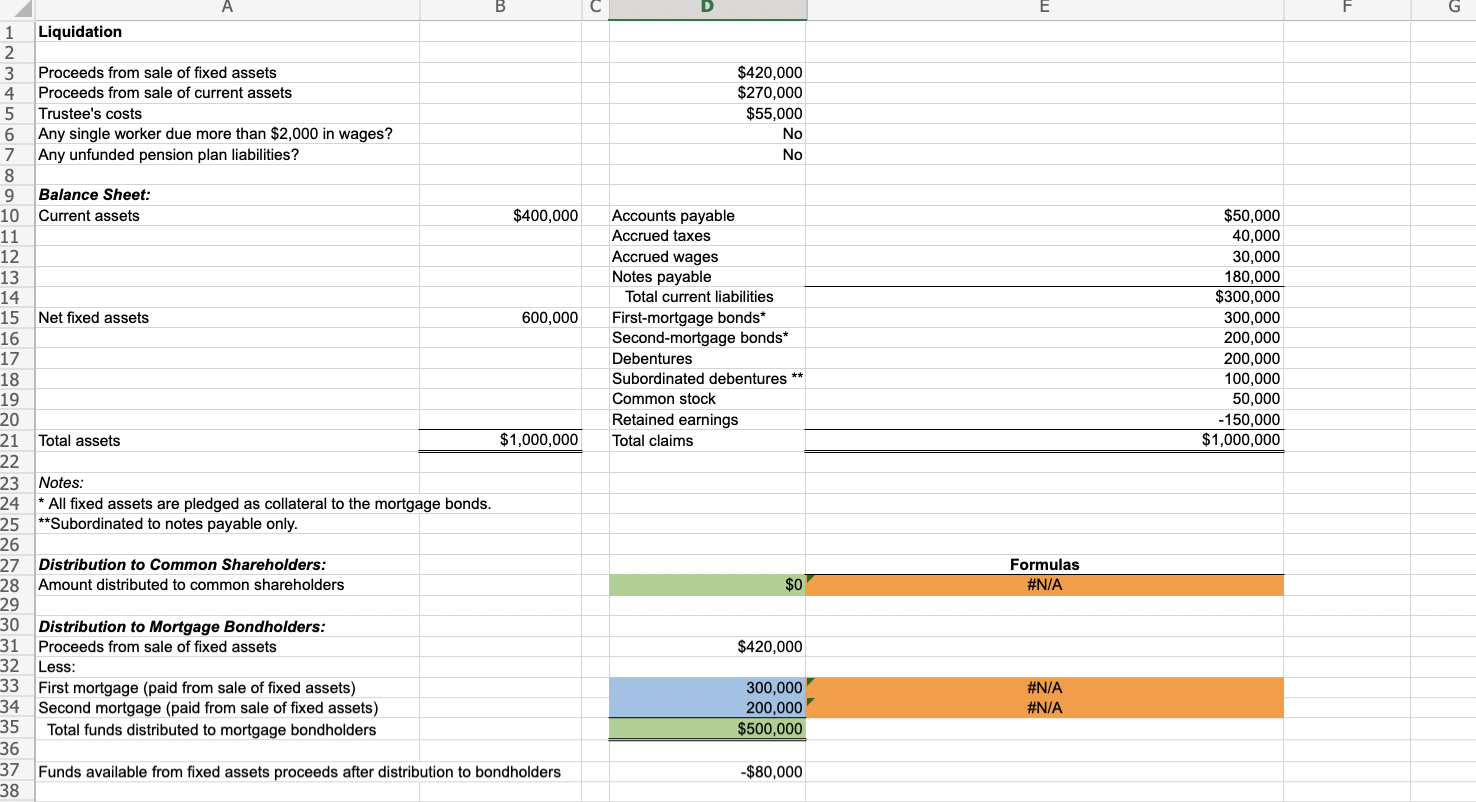Click the orange #N/A cell beside amount distributed
Viewport: 1476px width, 802px height.
coord(1044,585)
